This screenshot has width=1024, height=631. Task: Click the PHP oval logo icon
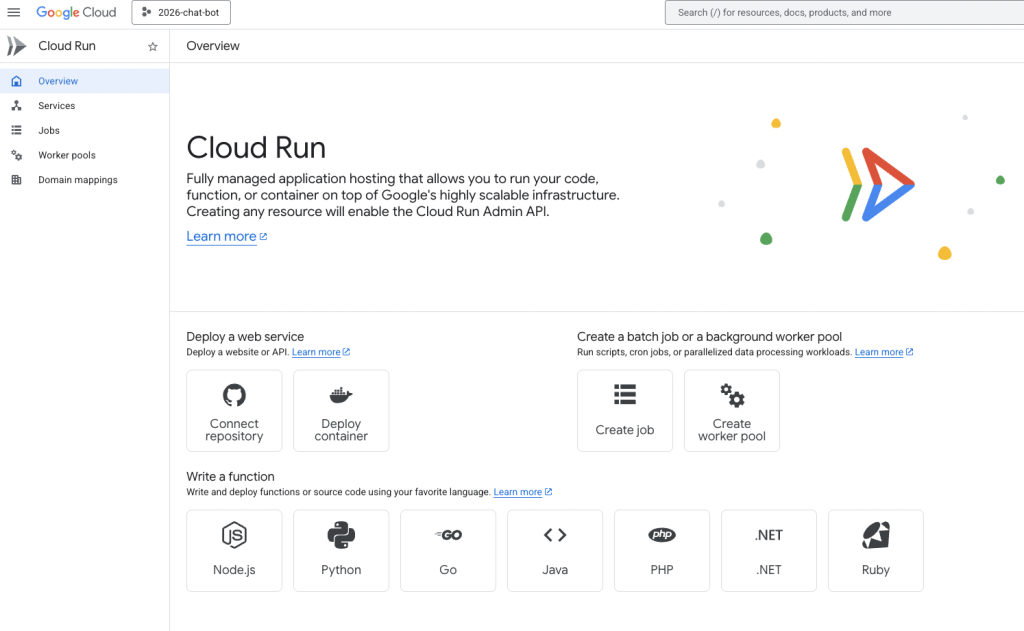tap(662, 535)
